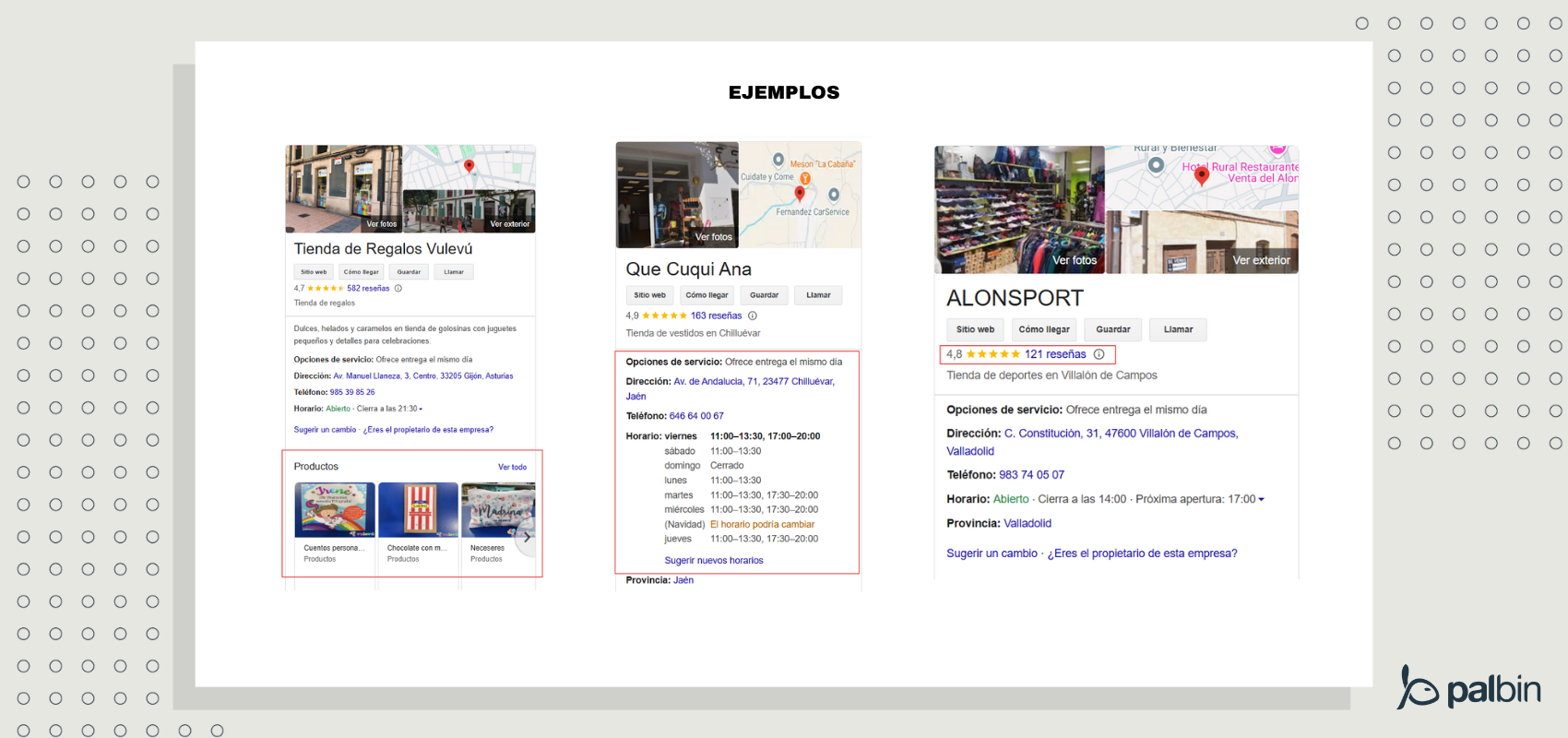
Task: Open the 121 reseñas link
Action: [1055, 354]
